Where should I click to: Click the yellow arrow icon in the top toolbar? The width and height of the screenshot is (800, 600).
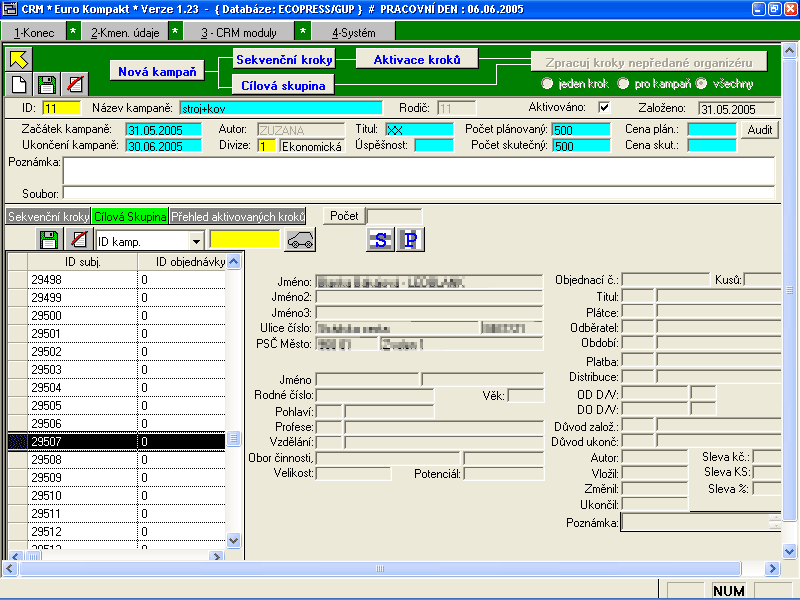coord(20,58)
